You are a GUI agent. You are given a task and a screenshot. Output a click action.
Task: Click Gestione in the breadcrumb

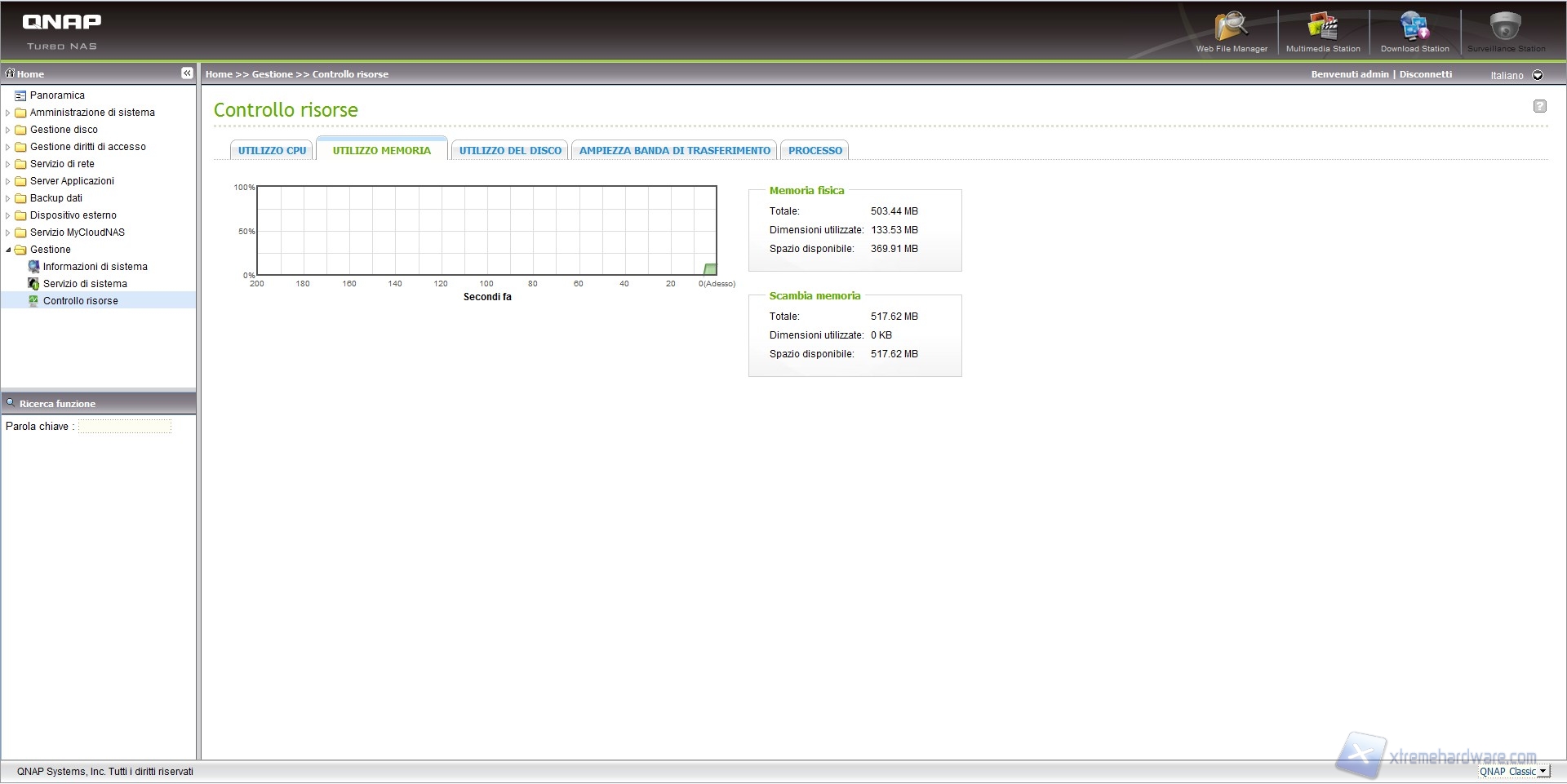click(x=272, y=74)
